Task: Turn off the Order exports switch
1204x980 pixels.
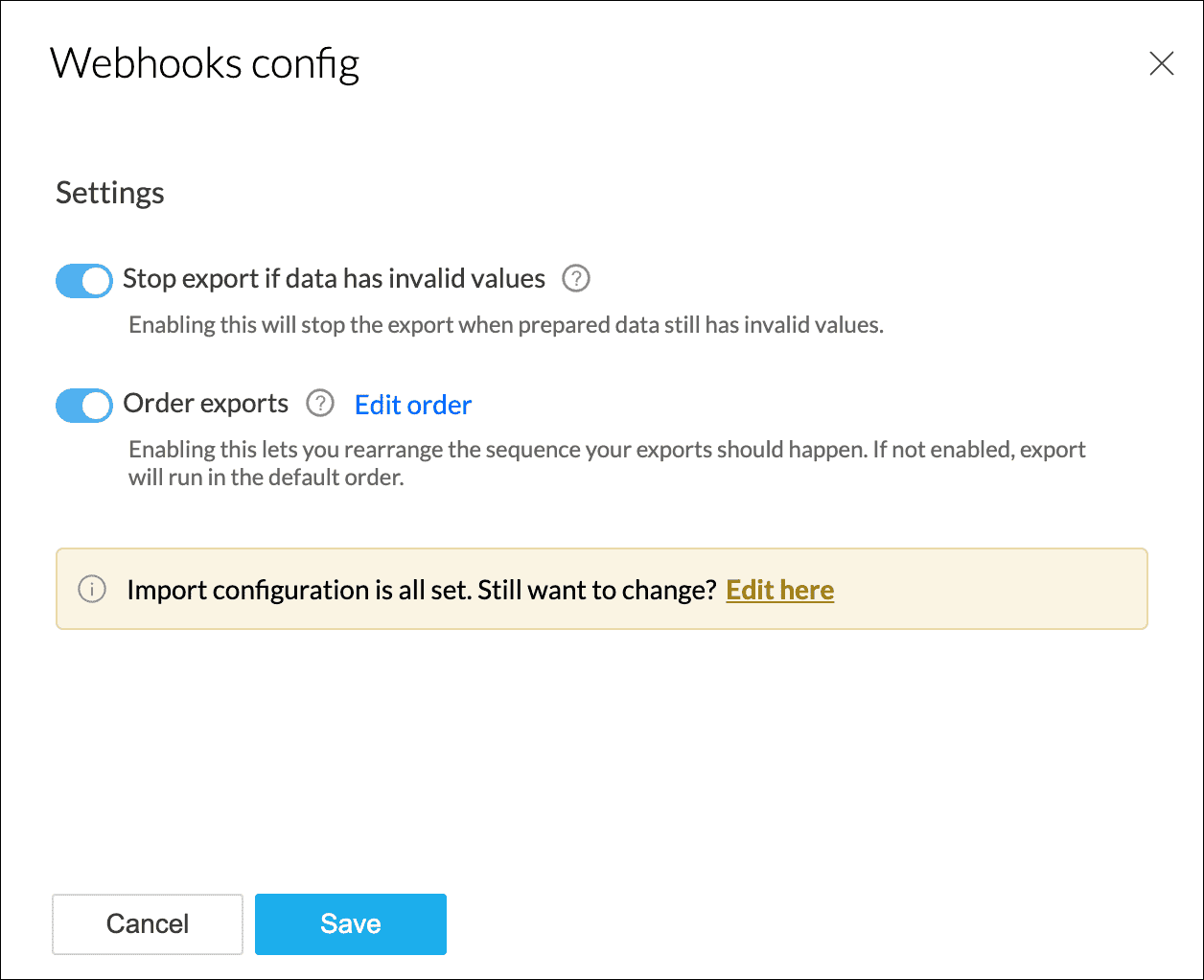Action: (x=84, y=405)
